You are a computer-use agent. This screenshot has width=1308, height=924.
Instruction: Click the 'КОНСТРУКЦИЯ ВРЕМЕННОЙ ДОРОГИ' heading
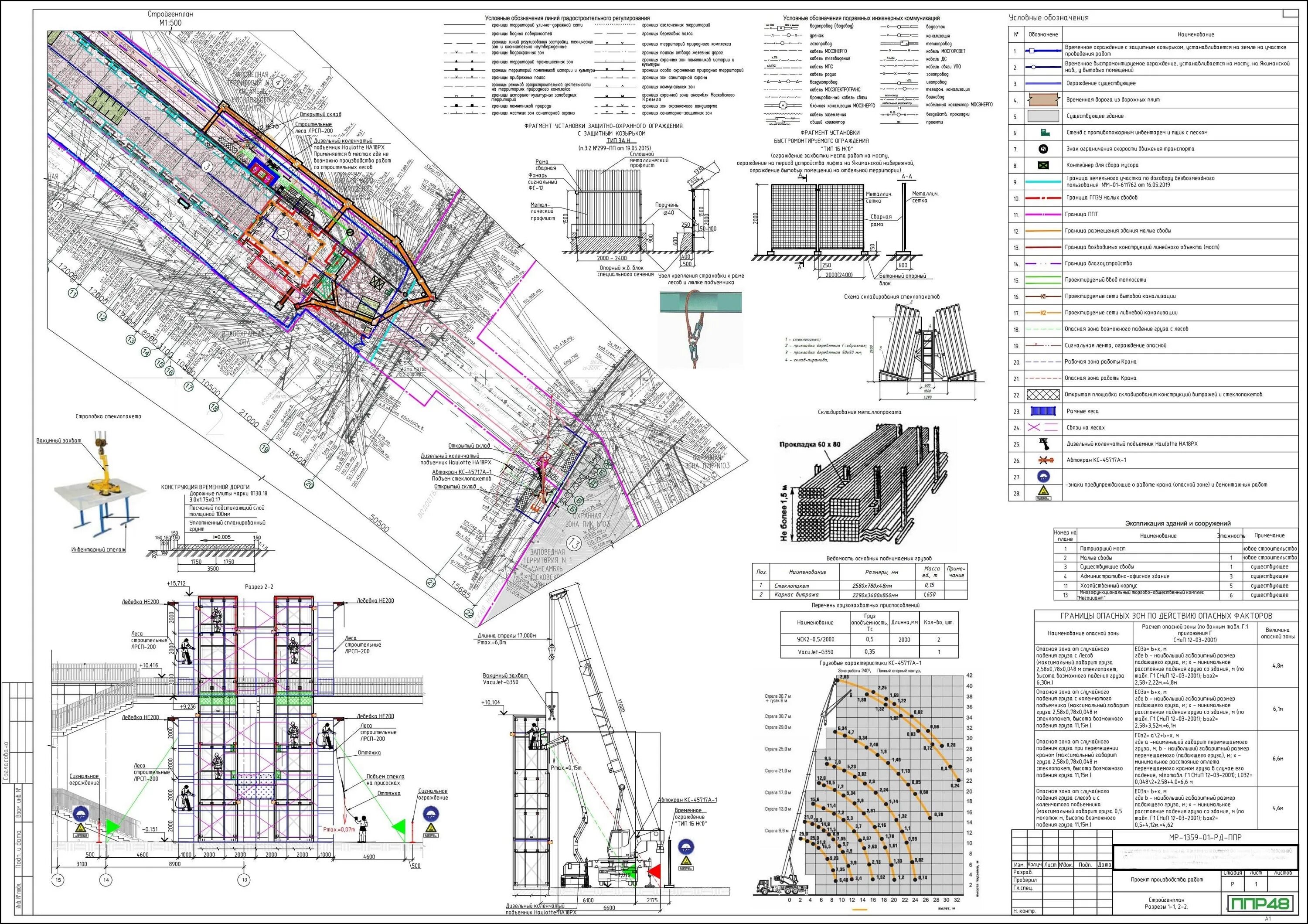[x=205, y=487]
